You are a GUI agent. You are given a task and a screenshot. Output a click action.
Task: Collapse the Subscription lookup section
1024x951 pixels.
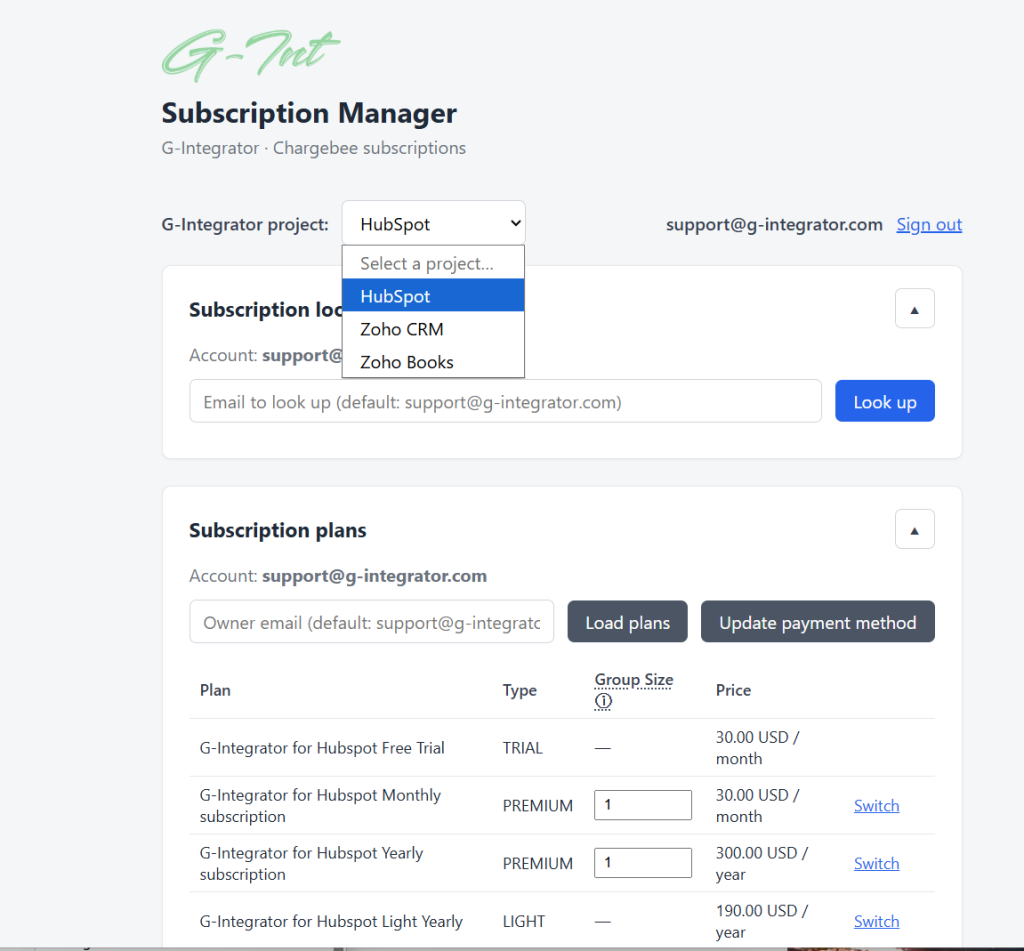(x=914, y=308)
